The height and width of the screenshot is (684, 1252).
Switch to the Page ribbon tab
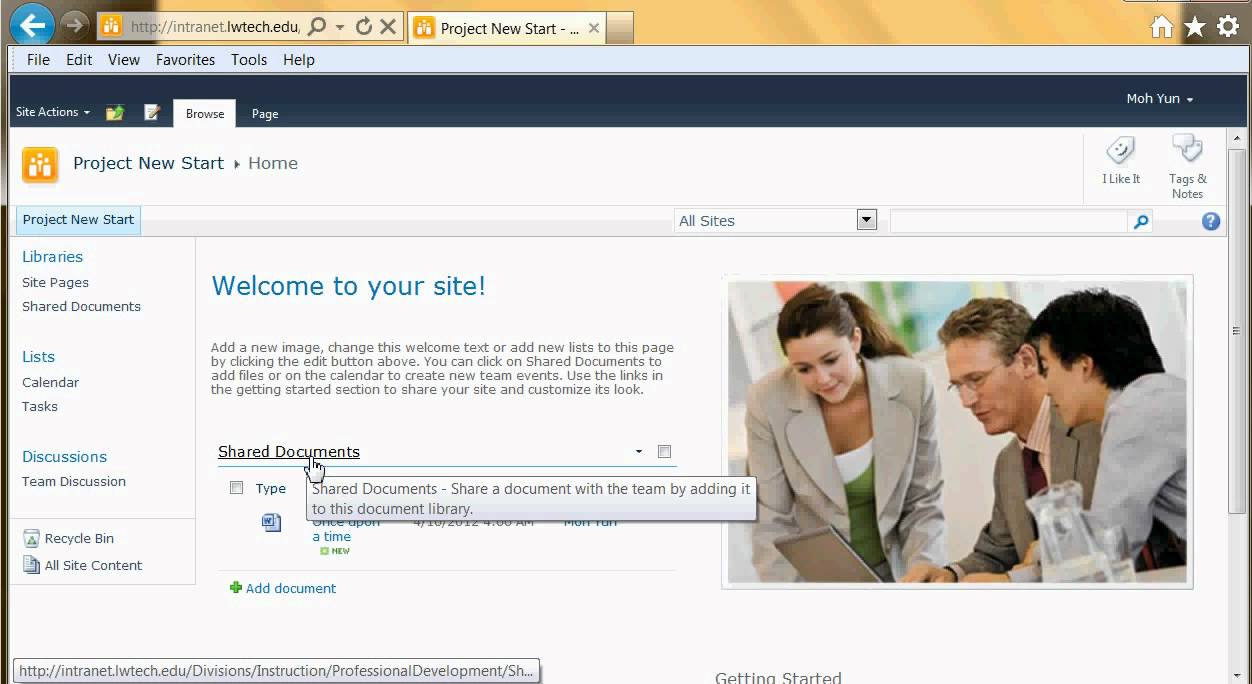pos(265,113)
